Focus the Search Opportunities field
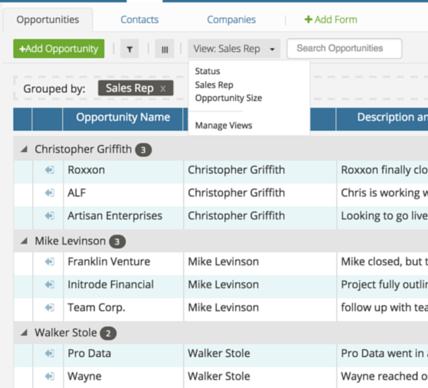The width and height of the screenshot is (428, 388). pyautogui.click(x=344, y=49)
